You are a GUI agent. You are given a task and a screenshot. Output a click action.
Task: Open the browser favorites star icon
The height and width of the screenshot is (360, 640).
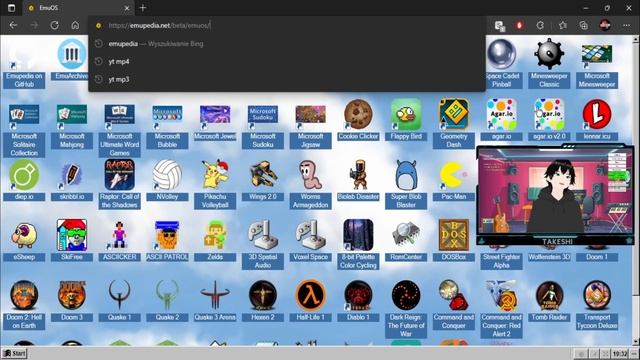tap(562, 25)
